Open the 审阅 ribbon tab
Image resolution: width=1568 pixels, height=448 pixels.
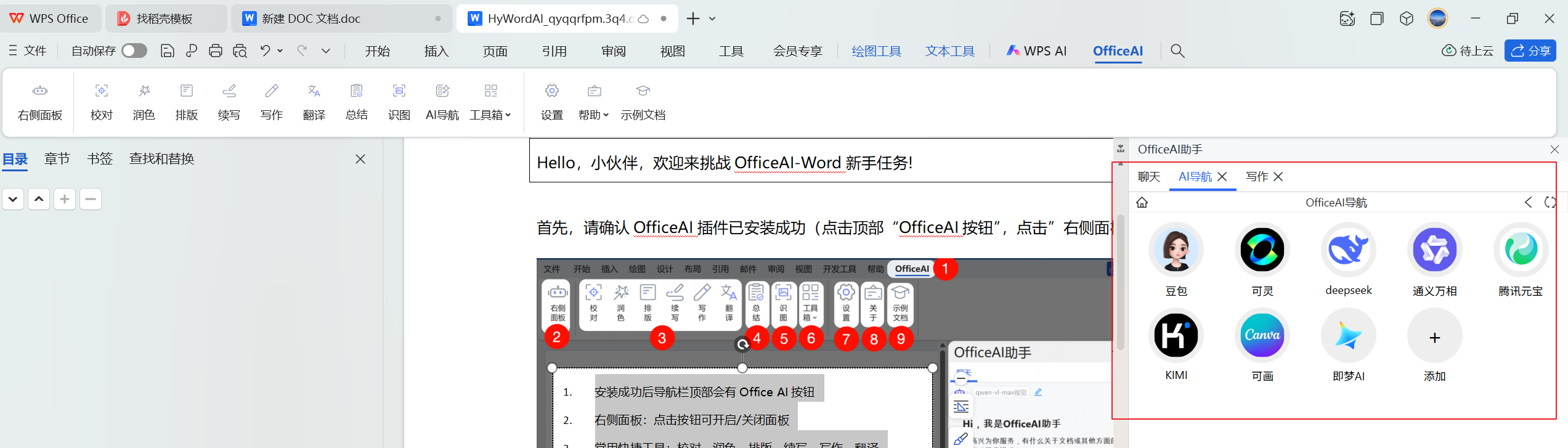614,51
